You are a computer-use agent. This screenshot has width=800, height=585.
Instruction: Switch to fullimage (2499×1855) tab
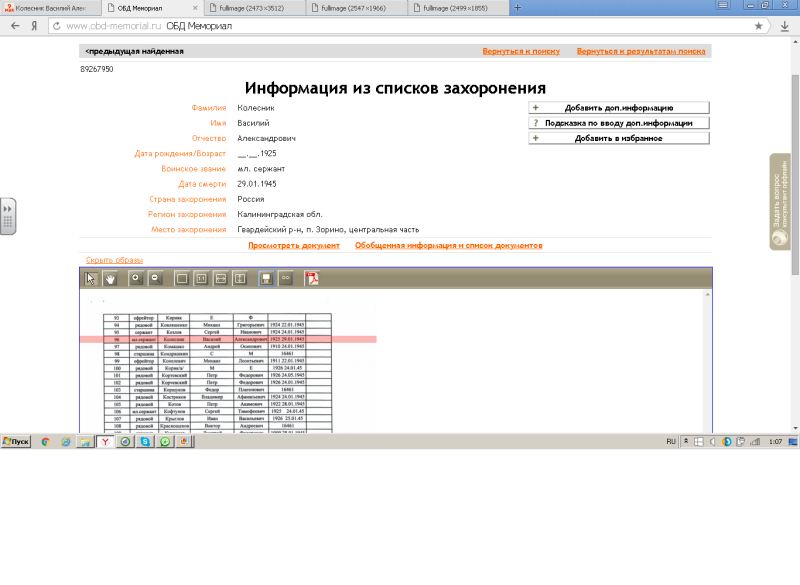tap(453, 7)
